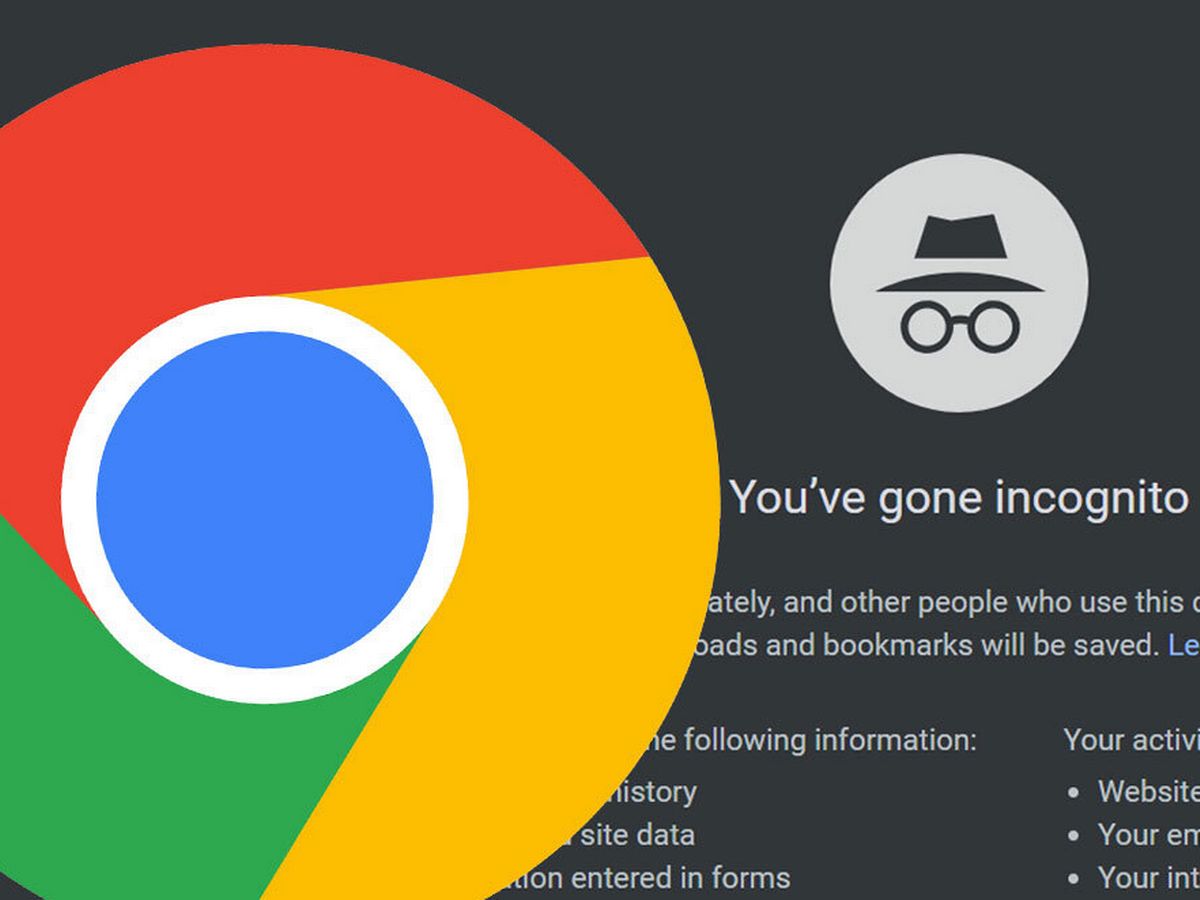Select the "You've gone incognito" heading

coord(958,497)
